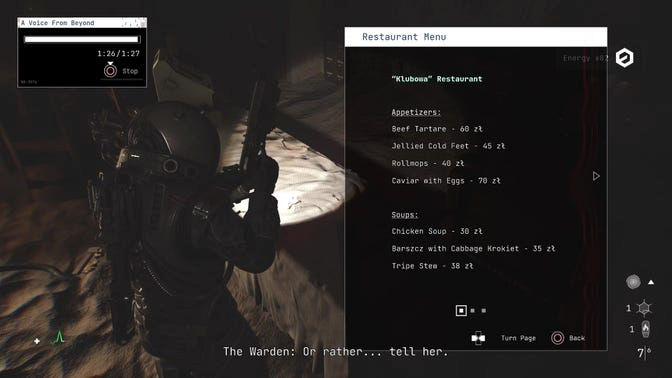Click the red circle Back icon
Screen dimensions: 672x378
(558, 338)
